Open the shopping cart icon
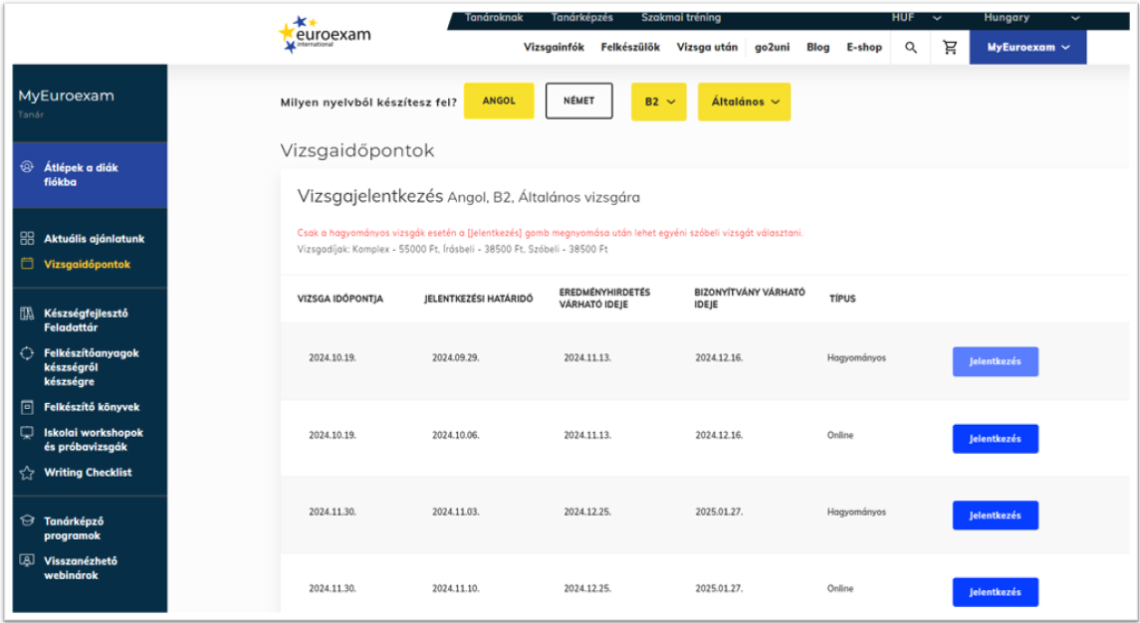This screenshot has width=1140, height=623. (950, 47)
